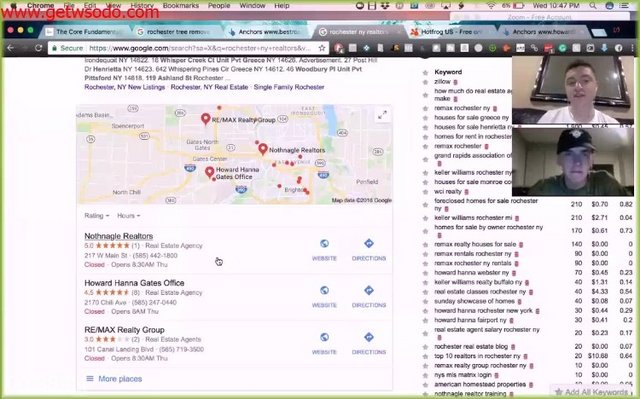Click the 'Add All Keywords' button
The height and width of the screenshot is (399, 640).
(592, 392)
